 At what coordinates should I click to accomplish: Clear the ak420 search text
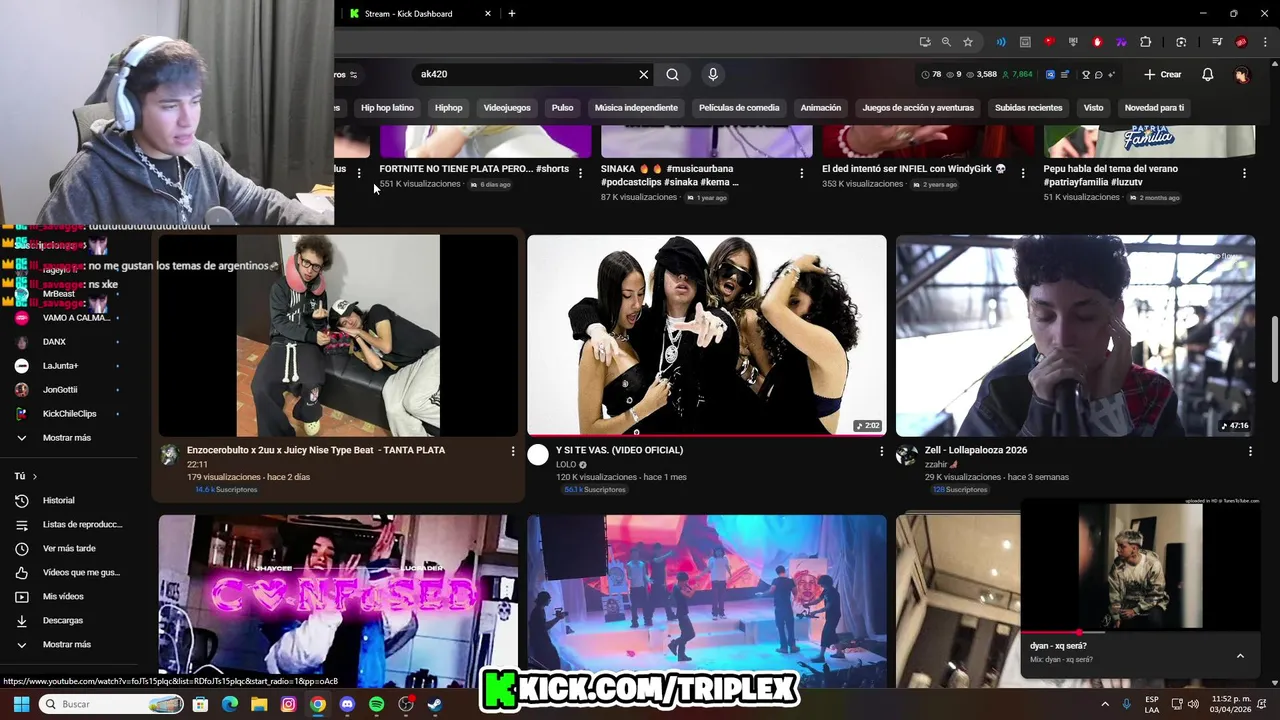[644, 74]
